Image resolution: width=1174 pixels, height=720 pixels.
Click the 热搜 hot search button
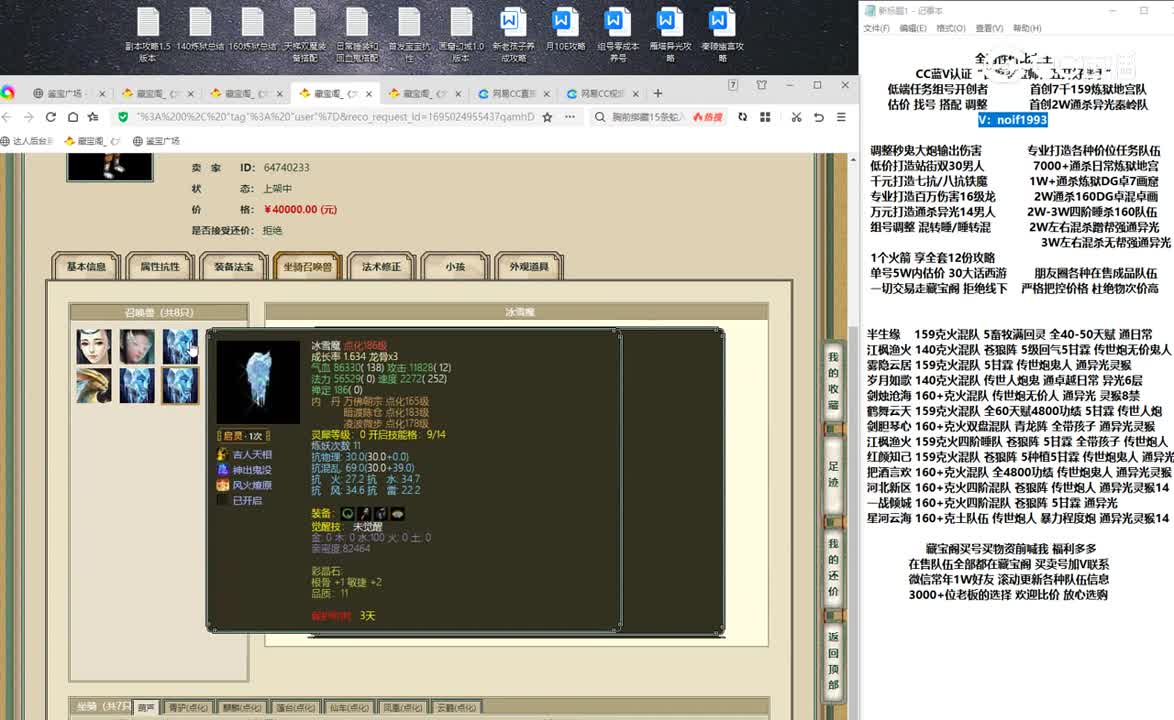point(708,117)
